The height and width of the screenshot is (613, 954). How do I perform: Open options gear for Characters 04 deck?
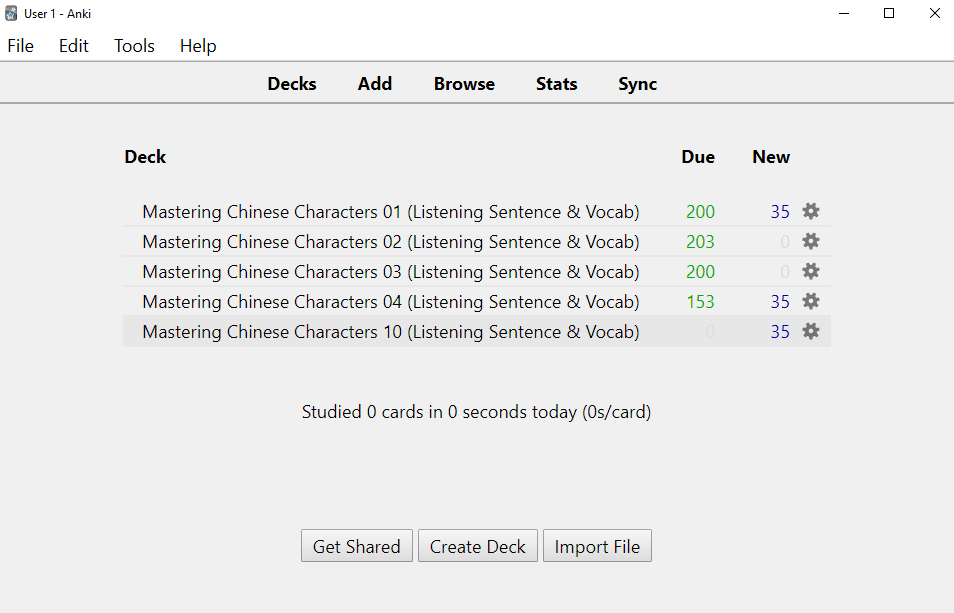point(810,301)
